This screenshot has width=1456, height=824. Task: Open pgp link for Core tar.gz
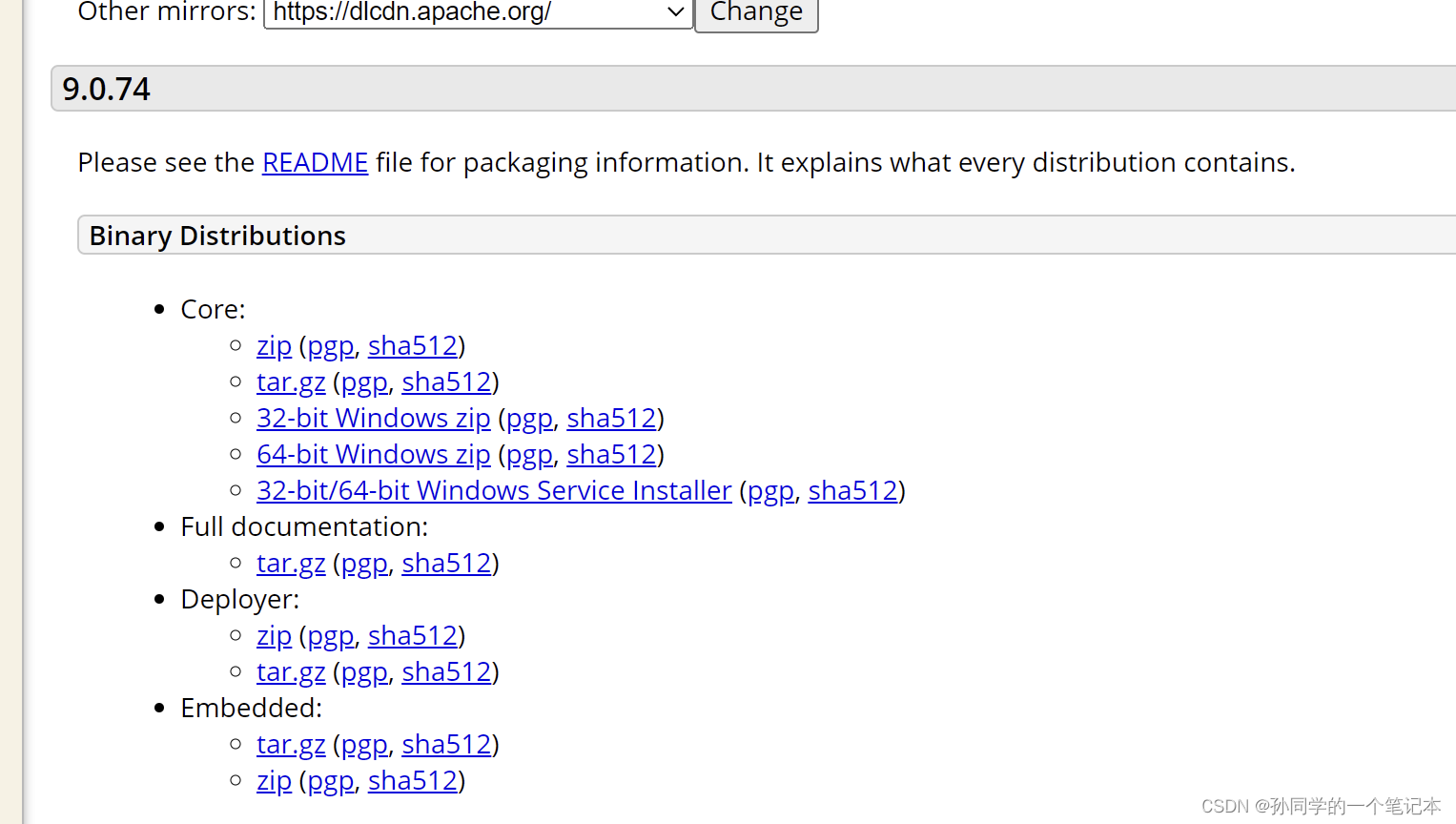(x=364, y=382)
